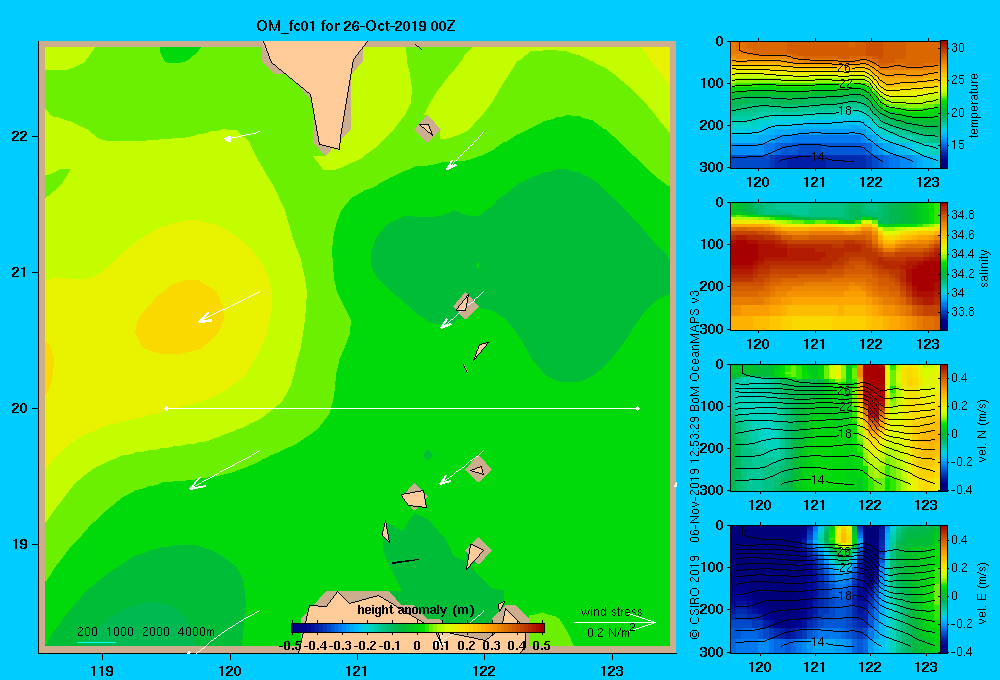Click the latitude label 20 on the map axis

pyautogui.click(x=20, y=408)
